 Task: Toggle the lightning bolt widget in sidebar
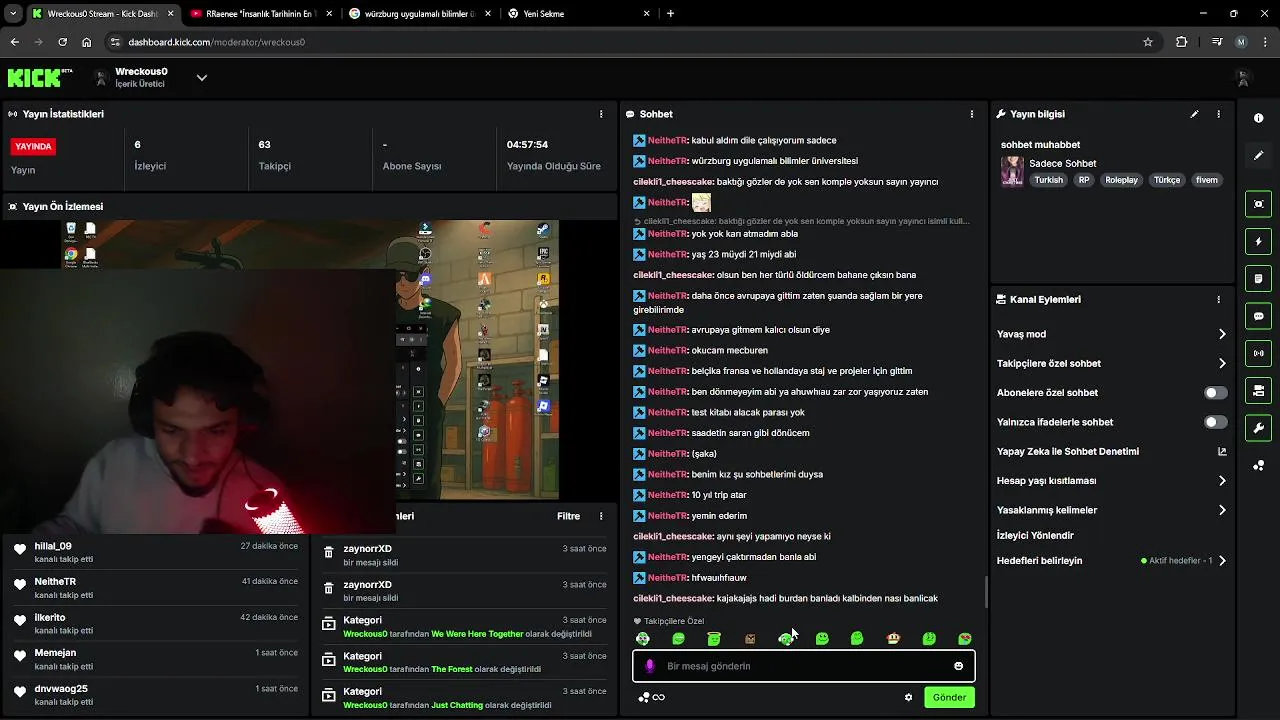click(x=1258, y=241)
